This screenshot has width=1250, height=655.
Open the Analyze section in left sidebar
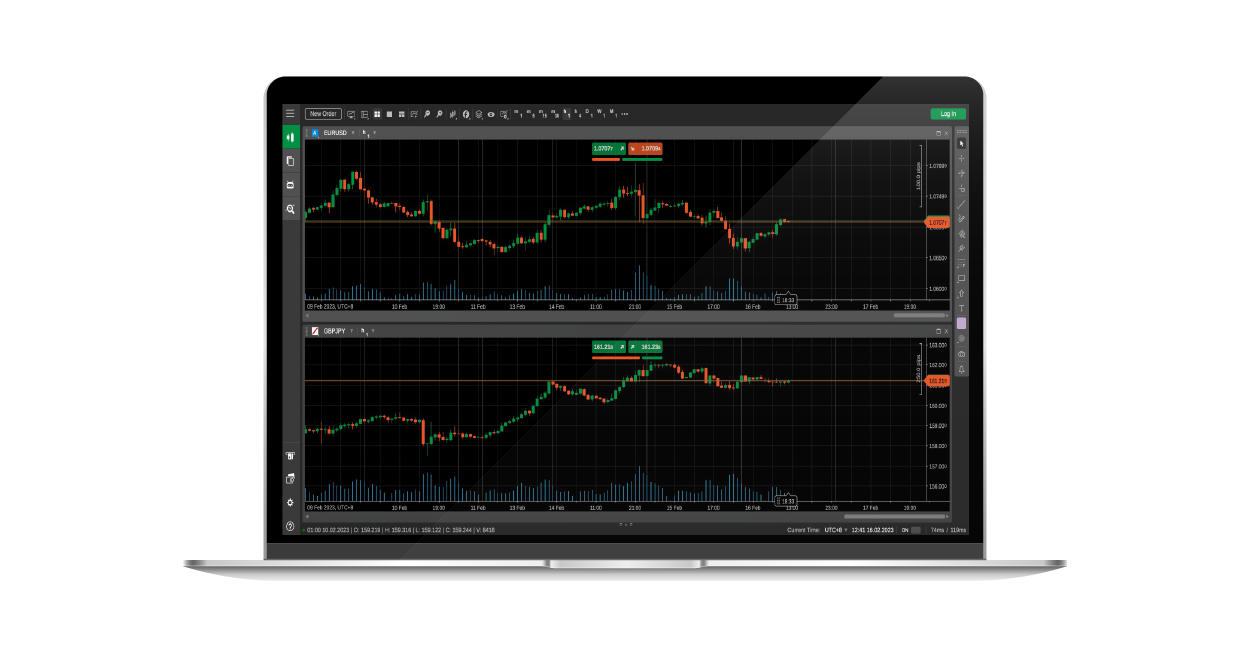[290, 209]
